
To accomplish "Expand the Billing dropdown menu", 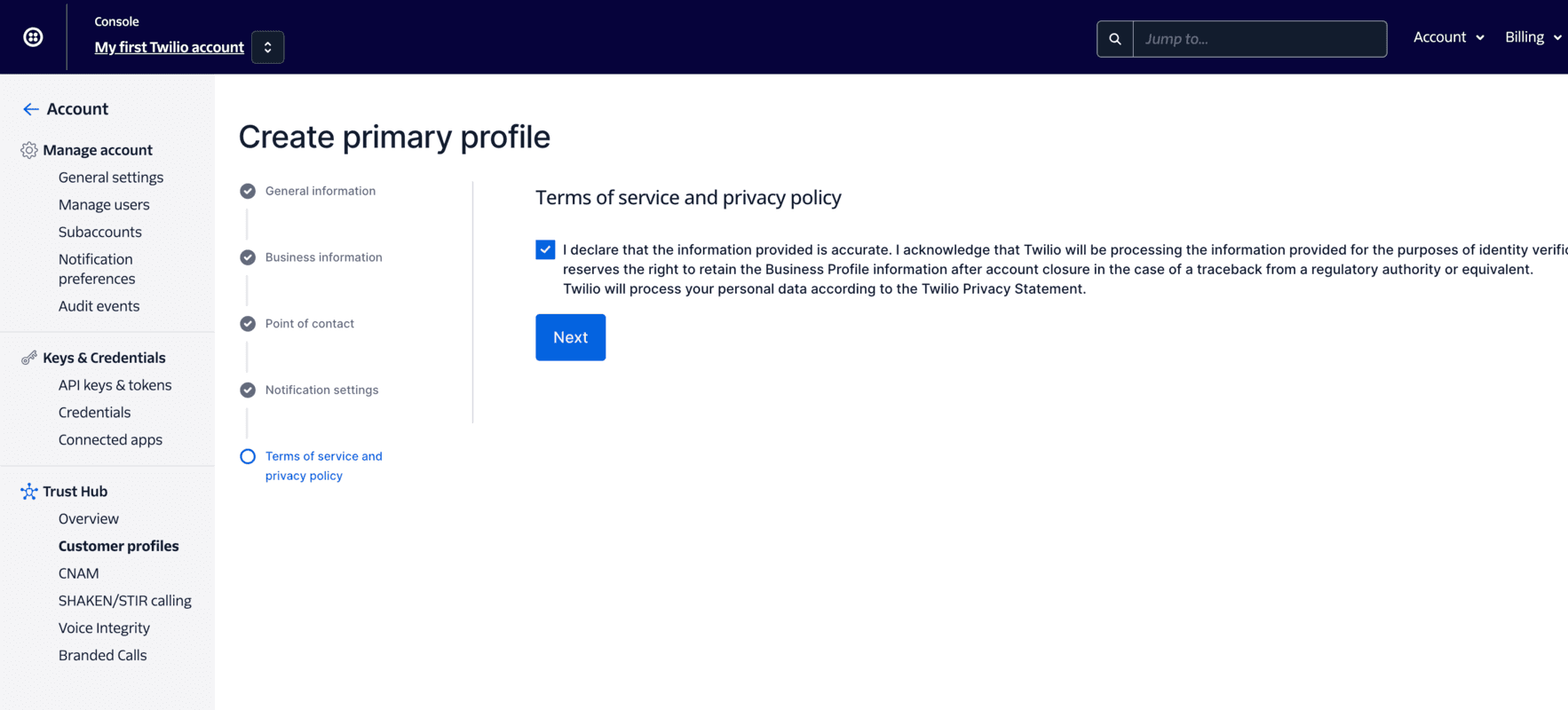I will point(1532,37).
